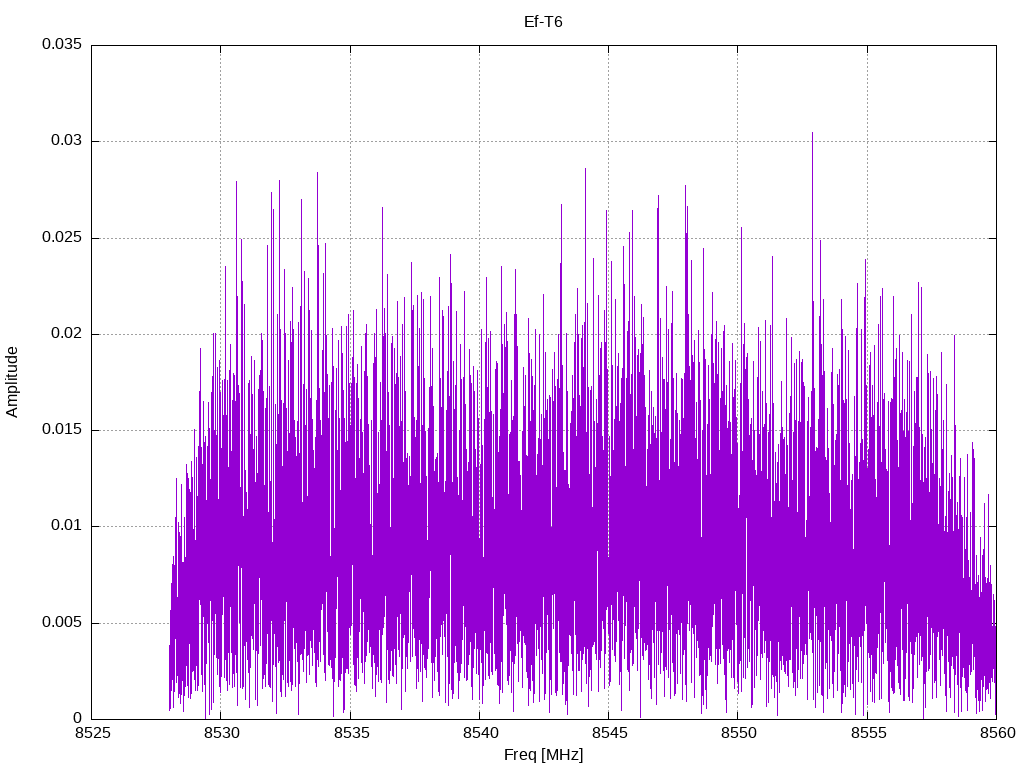
Task: Click the x-axis tick label 8525
Action: point(92,733)
